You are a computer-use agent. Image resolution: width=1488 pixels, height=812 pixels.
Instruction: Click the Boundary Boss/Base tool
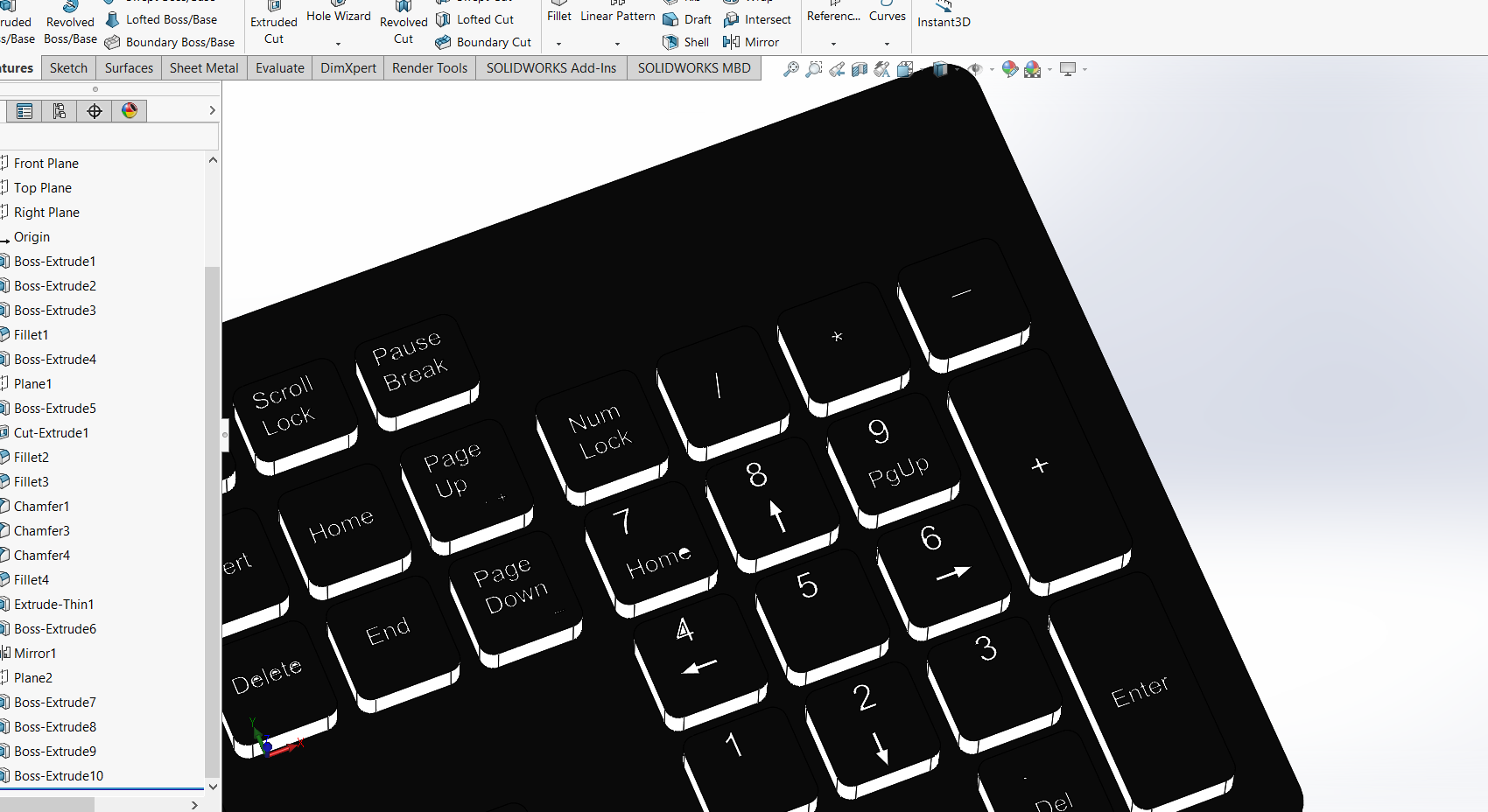tap(170, 42)
